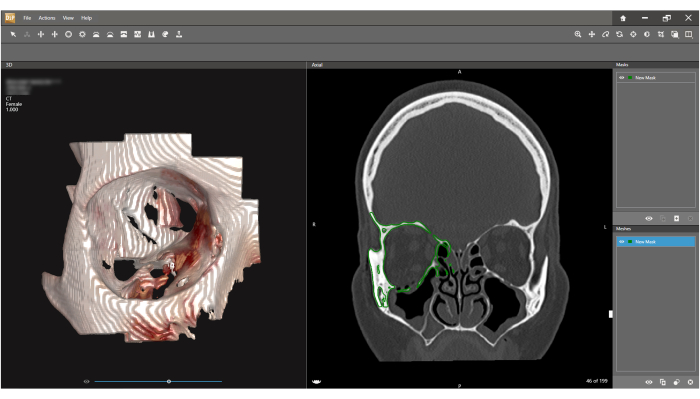Click the filled dome tool icon

[x=96, y=34]
